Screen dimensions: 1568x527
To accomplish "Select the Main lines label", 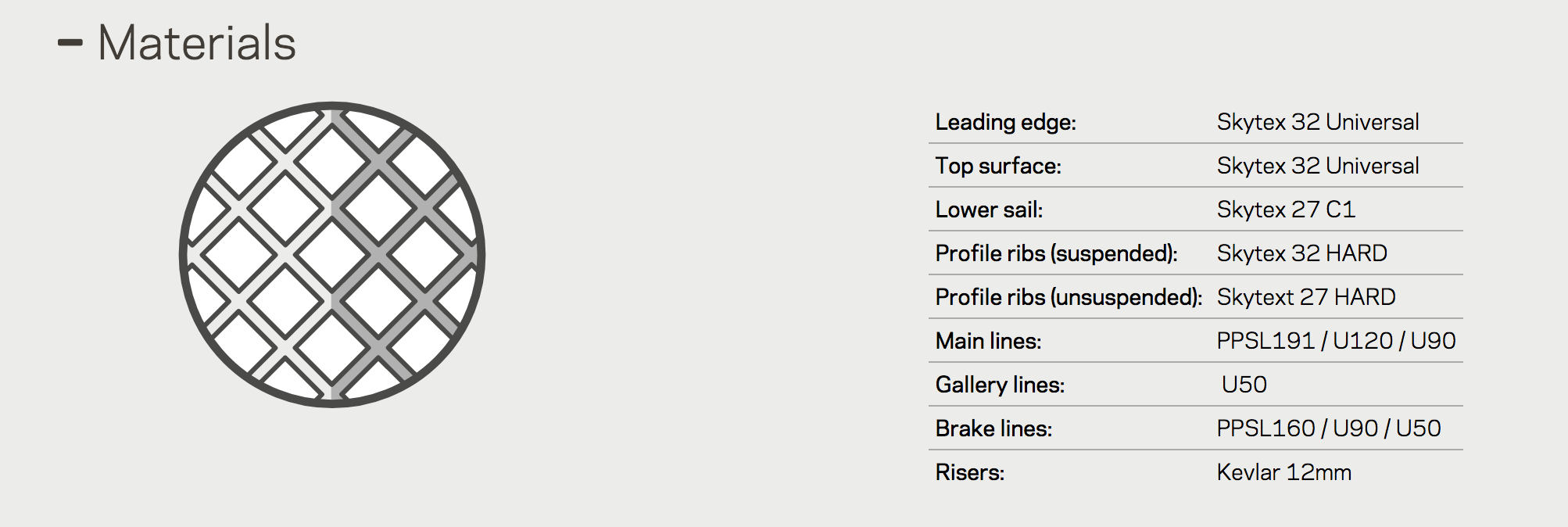I will tap(988, 341).
